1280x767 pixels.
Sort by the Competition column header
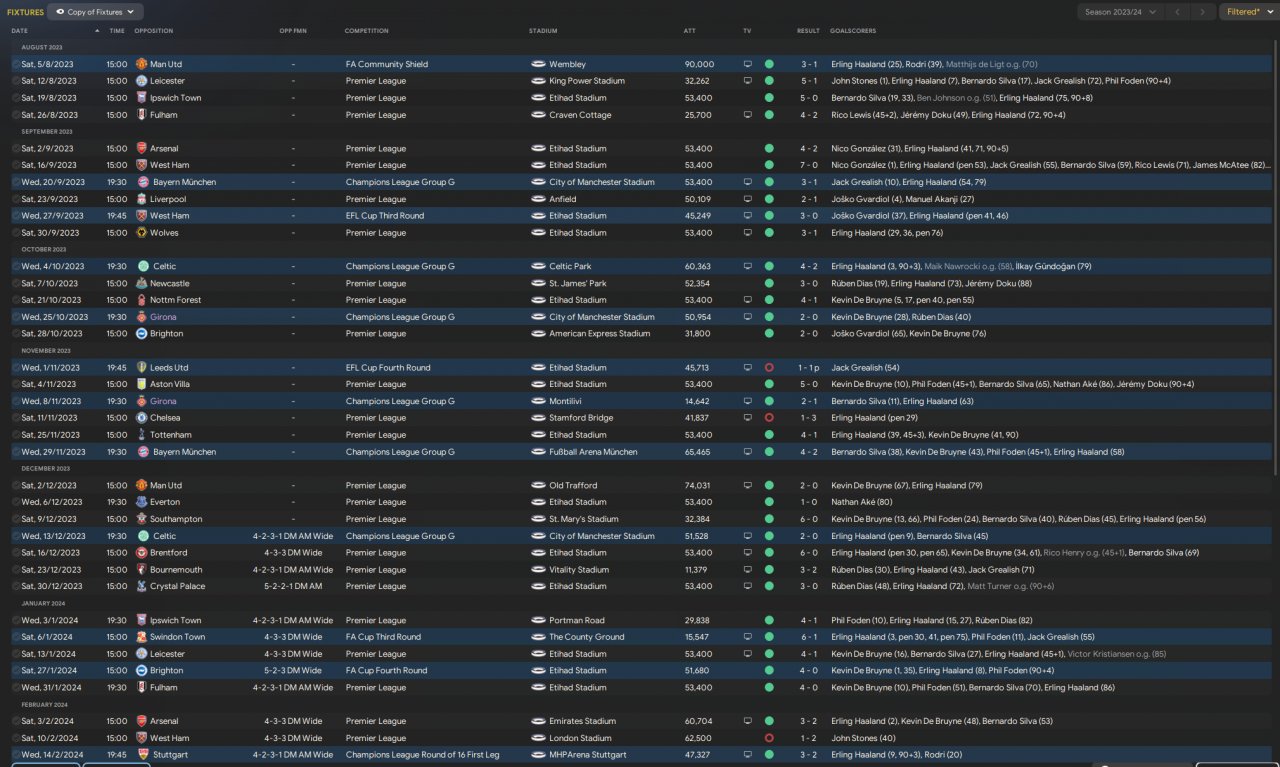coord(366,31)
